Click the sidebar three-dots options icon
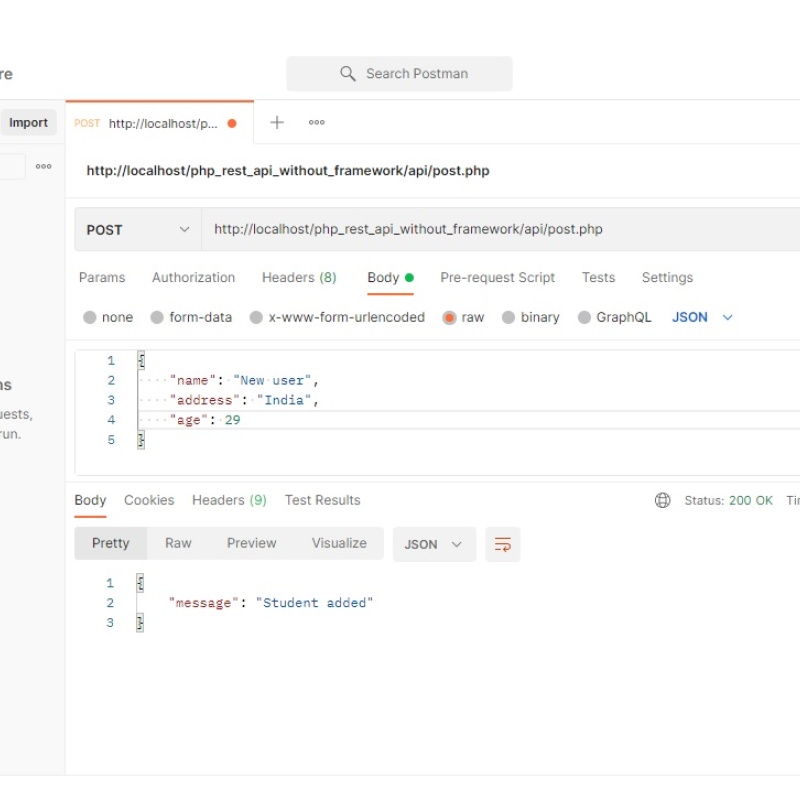This screenshot has width=800, height=800. [x=43, y=167]
